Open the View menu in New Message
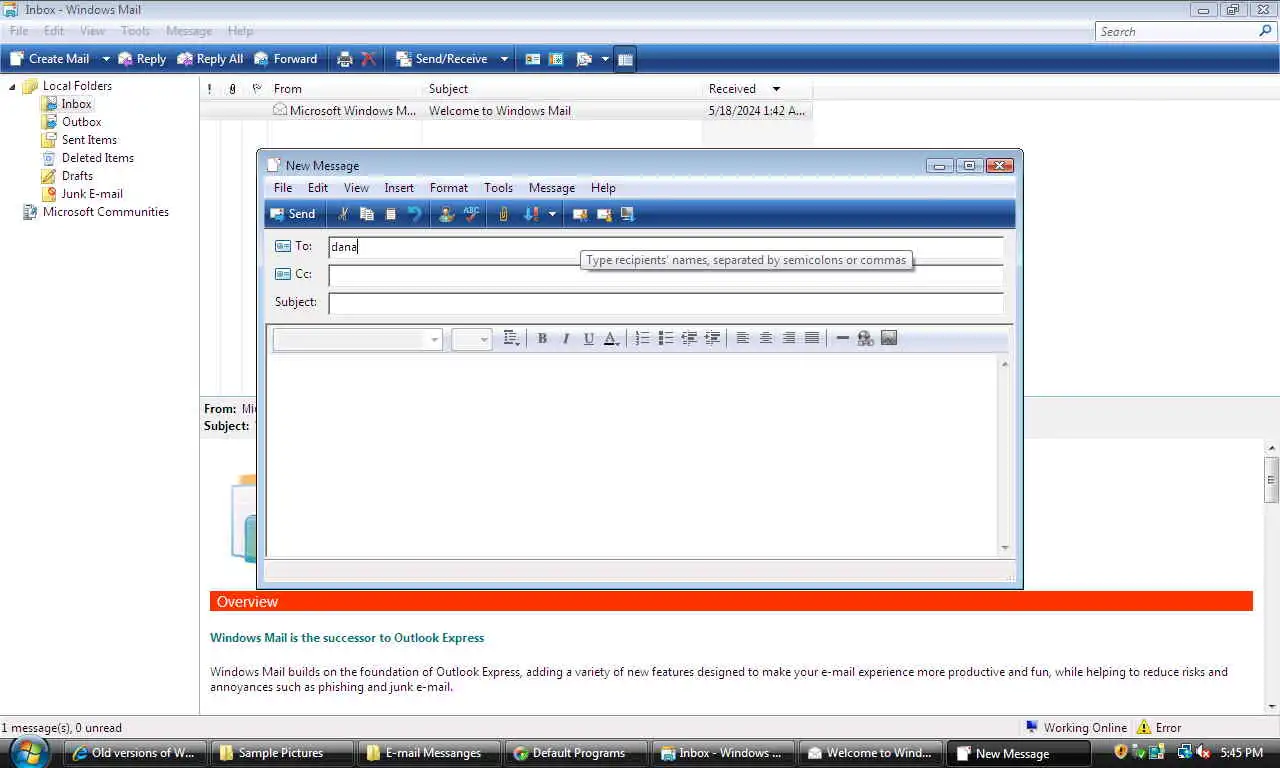Viewport: 1280px width, 768px height. pos(356,188)
